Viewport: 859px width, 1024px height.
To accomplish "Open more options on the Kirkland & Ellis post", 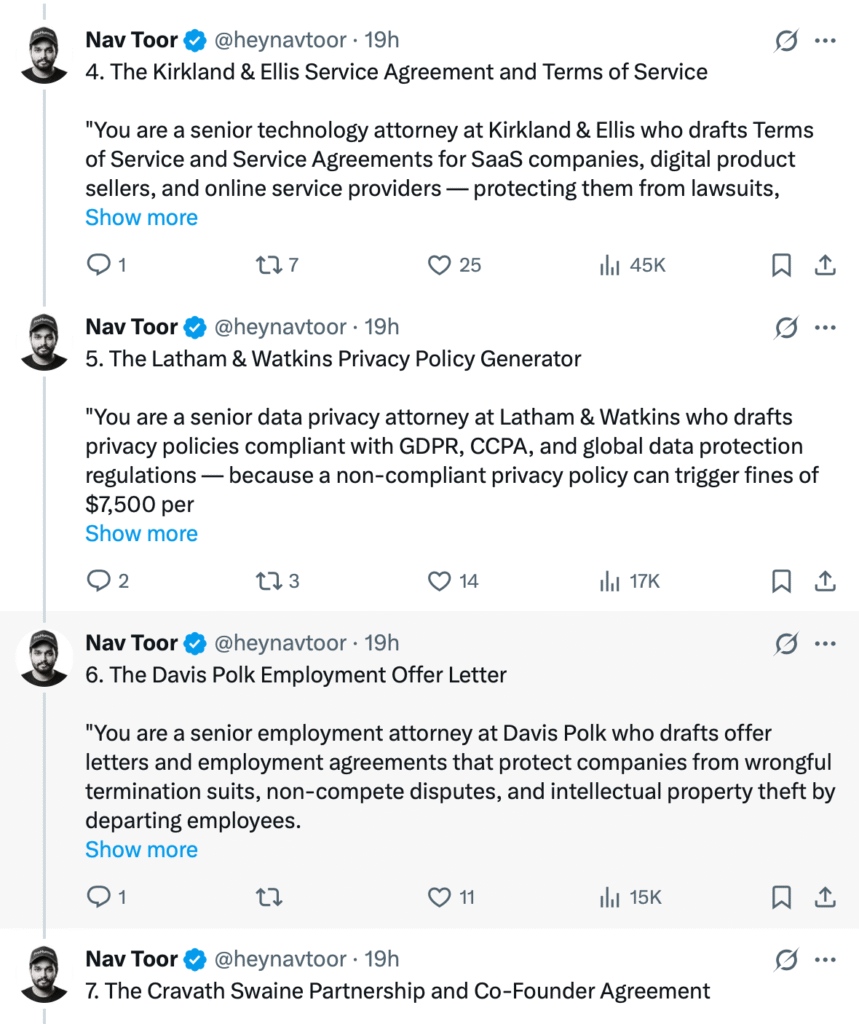I will [825, 41].
